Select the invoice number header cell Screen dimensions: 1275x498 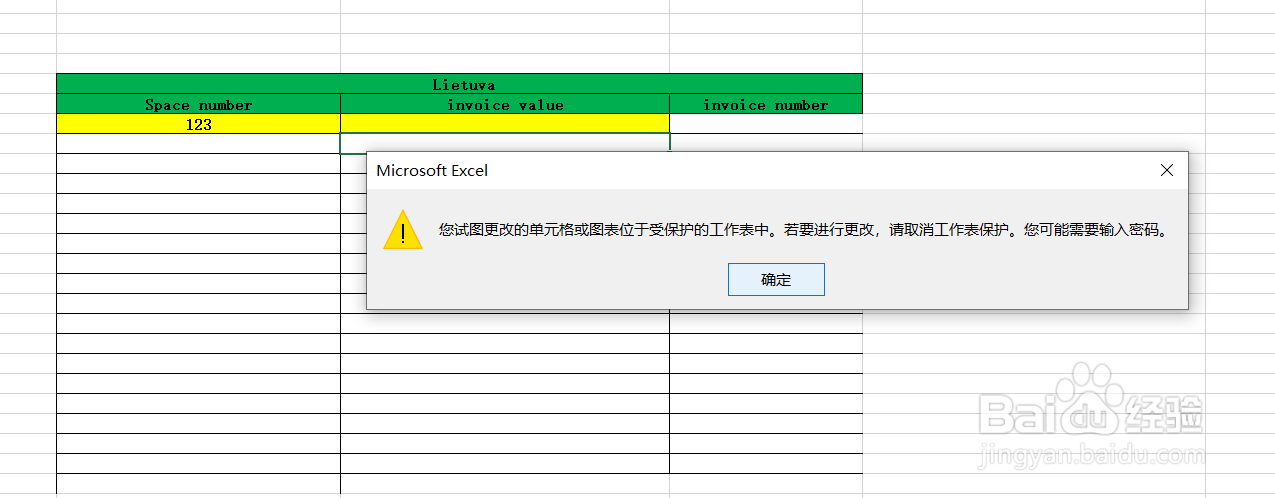pyautogui.click(x=766, y=104)
